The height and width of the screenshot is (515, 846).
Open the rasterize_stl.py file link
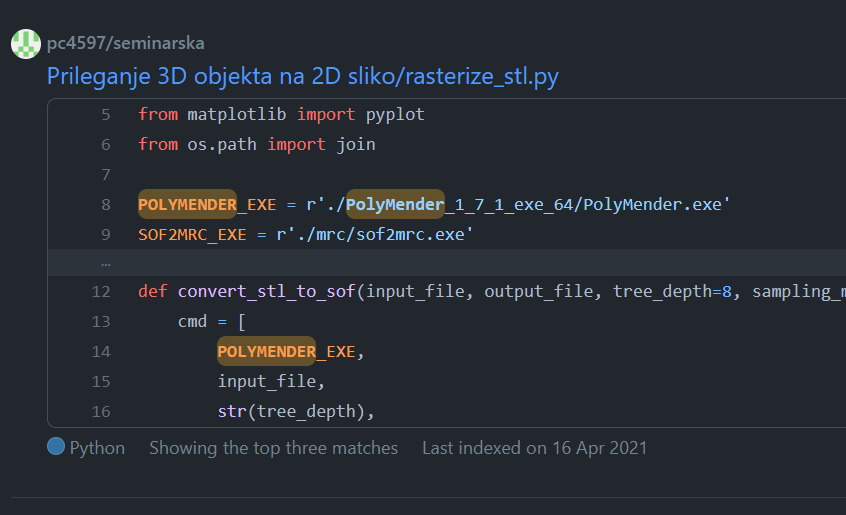click(x=303, y=76)
